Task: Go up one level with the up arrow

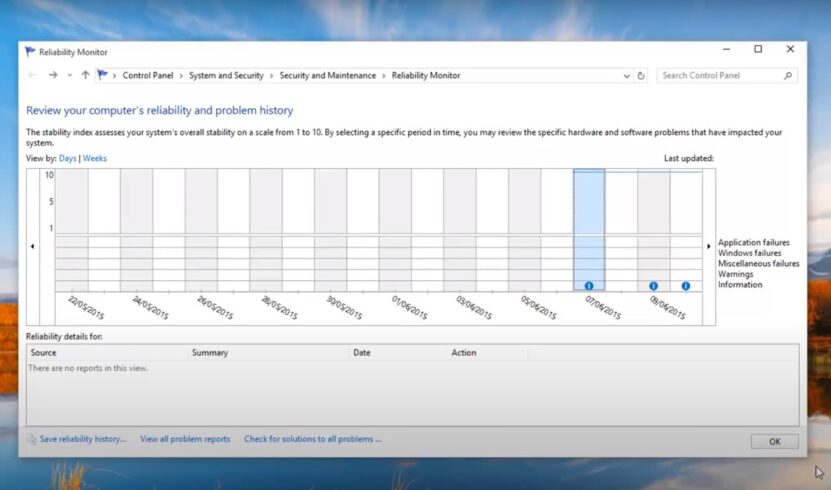Action: click(x=85, y=75)
